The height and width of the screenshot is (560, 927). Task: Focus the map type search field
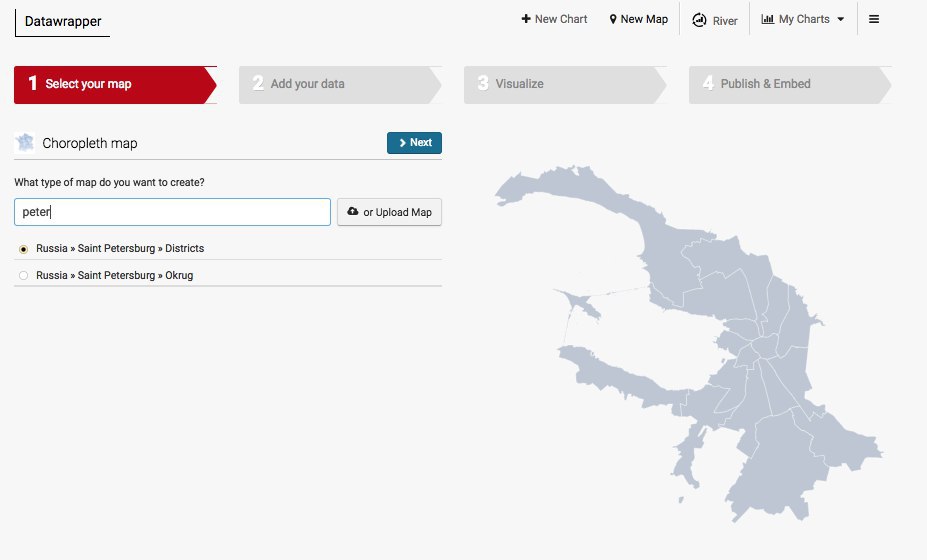172,212
